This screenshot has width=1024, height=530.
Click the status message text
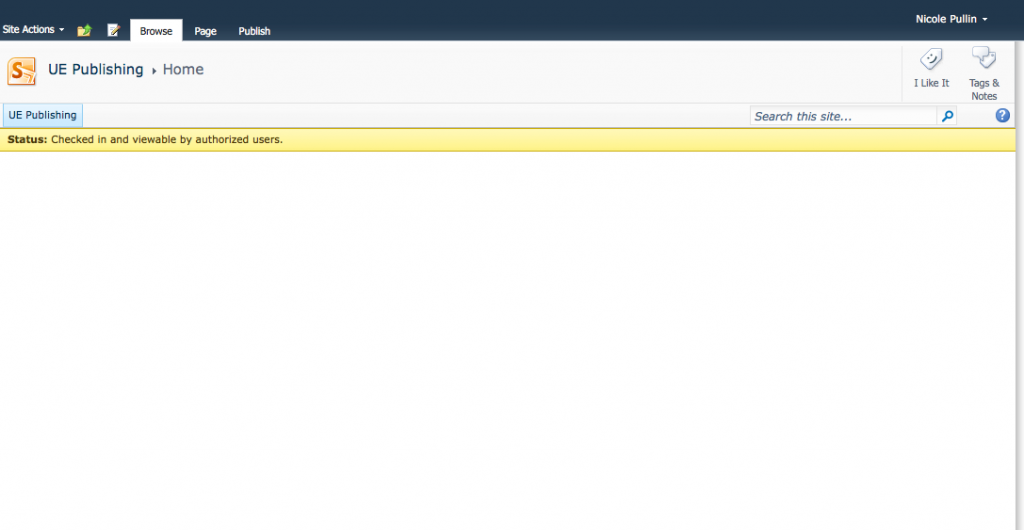click(145, 140)
